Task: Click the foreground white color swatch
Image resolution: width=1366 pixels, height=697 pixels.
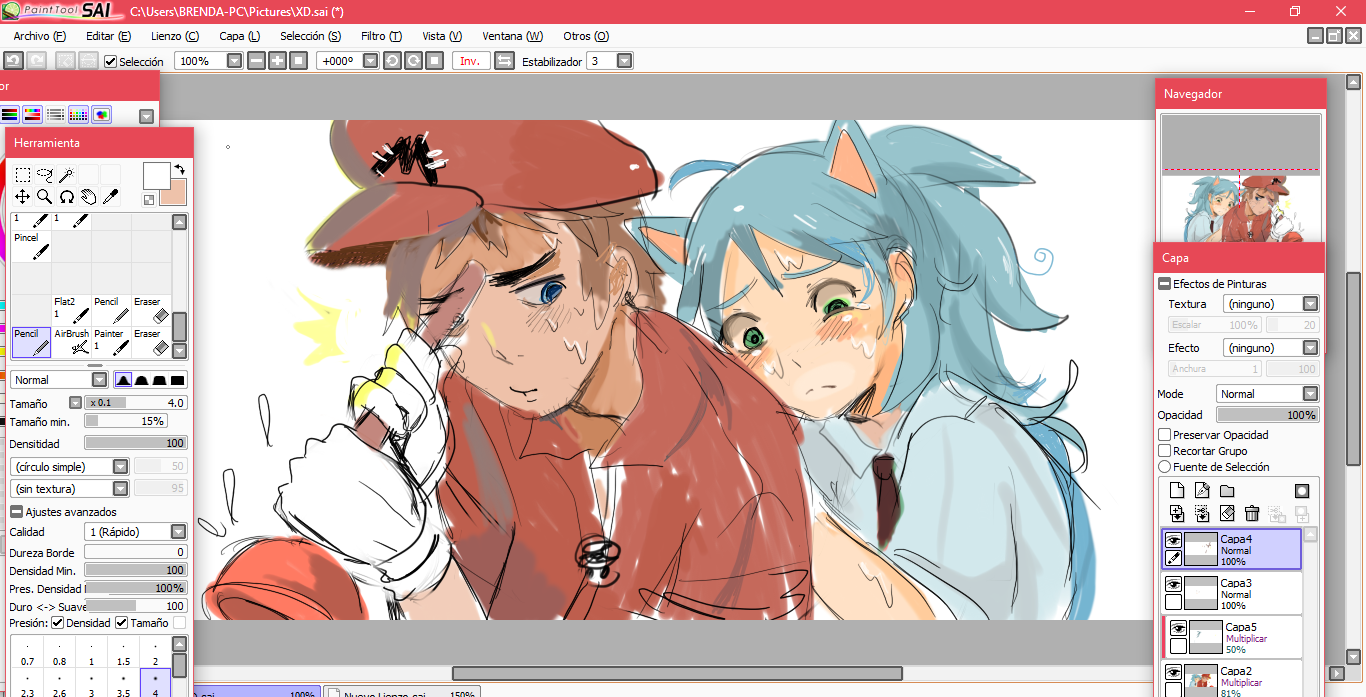Action: coord(156,176)
